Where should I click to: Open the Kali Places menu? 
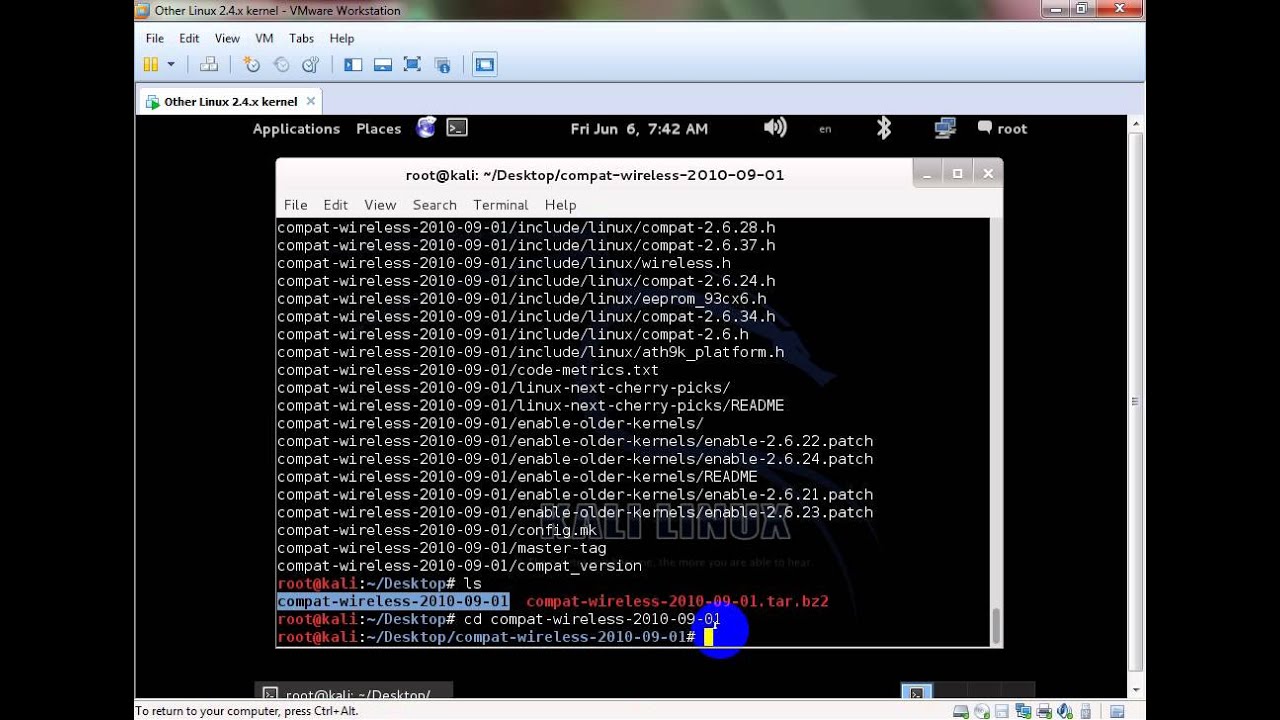(x=379, y=128)
